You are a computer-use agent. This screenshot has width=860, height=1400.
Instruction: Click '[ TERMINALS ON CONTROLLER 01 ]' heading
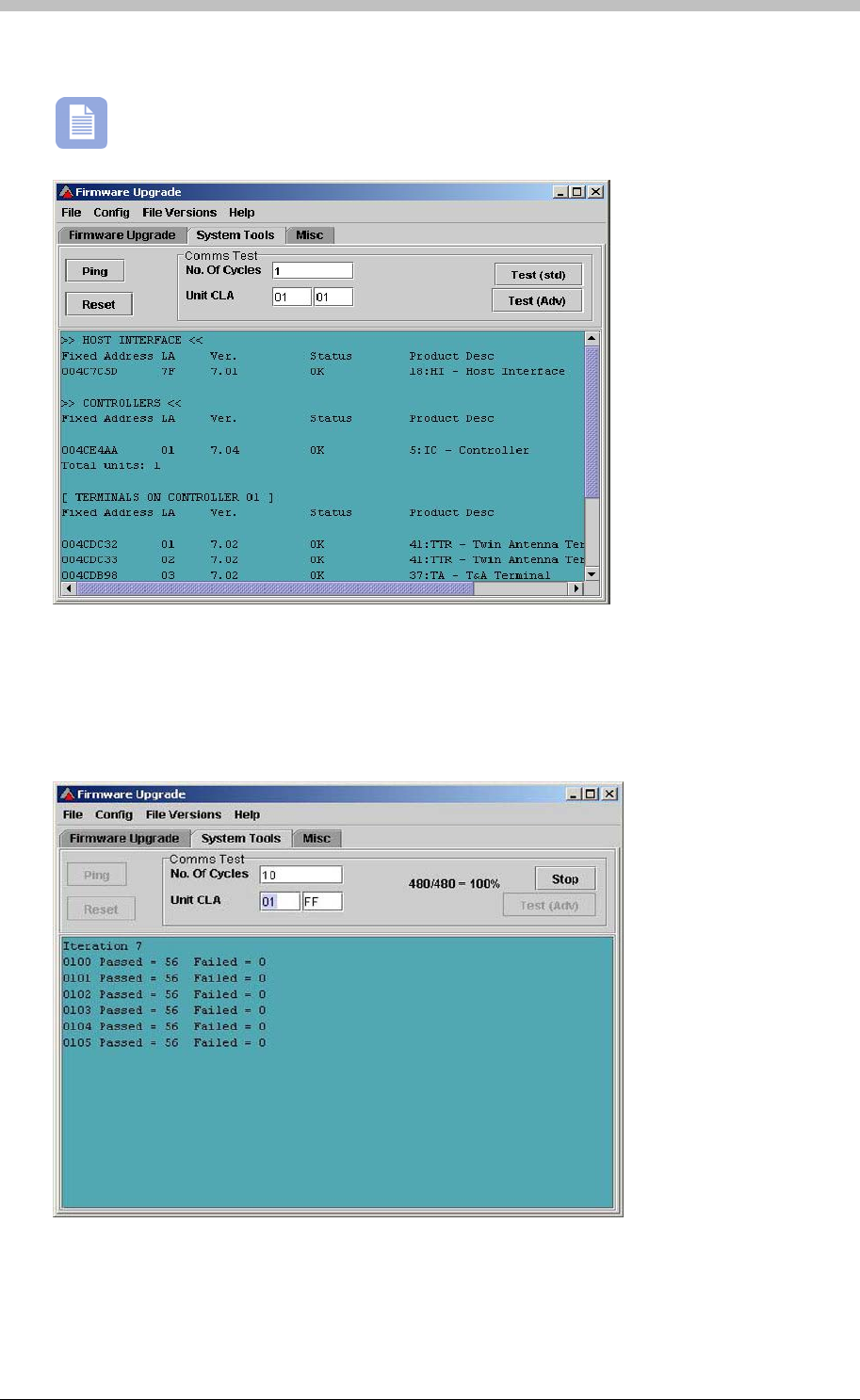(x=168, y=497)
